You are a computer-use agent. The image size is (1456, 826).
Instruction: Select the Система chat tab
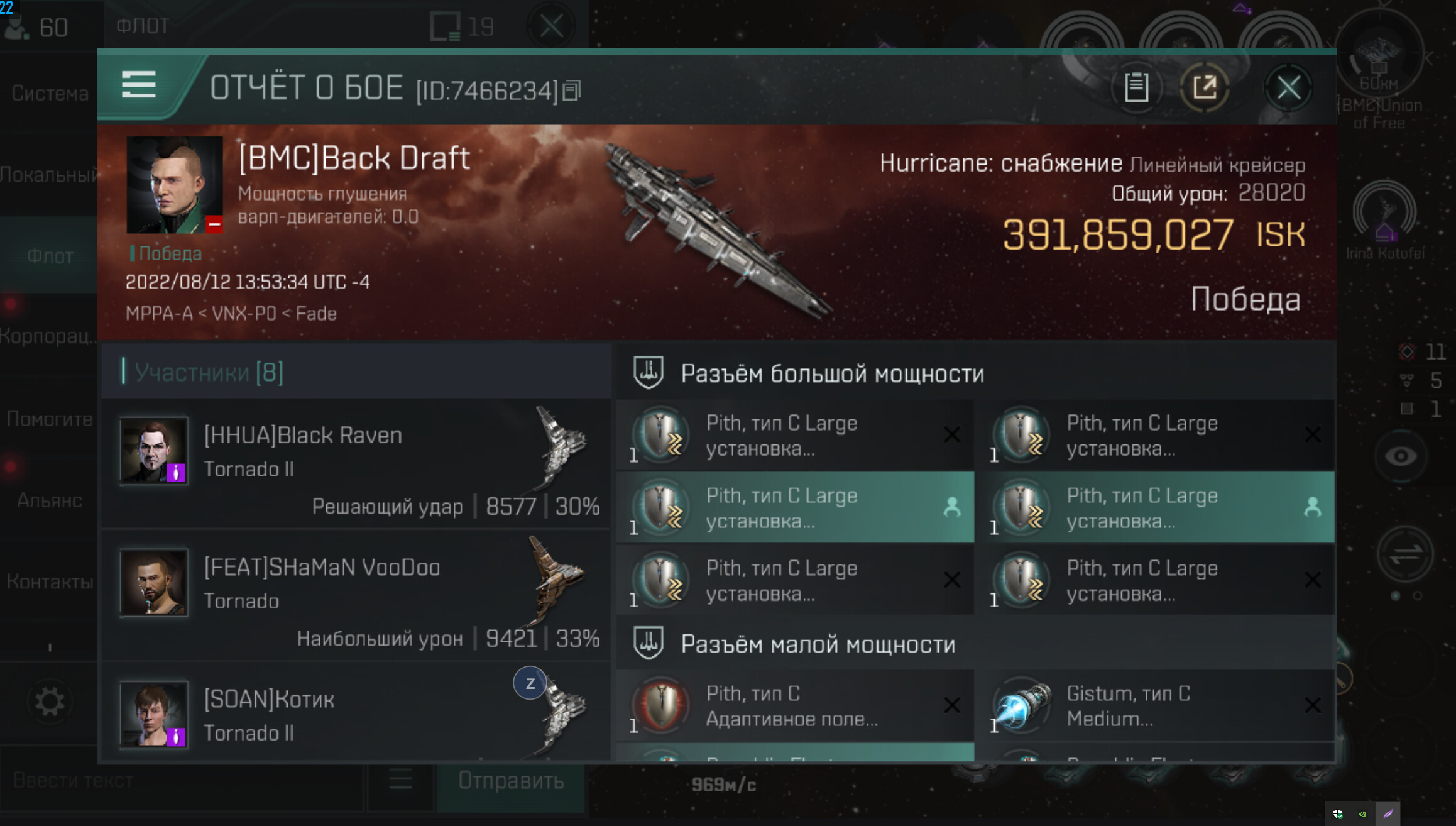coord(50,94)
